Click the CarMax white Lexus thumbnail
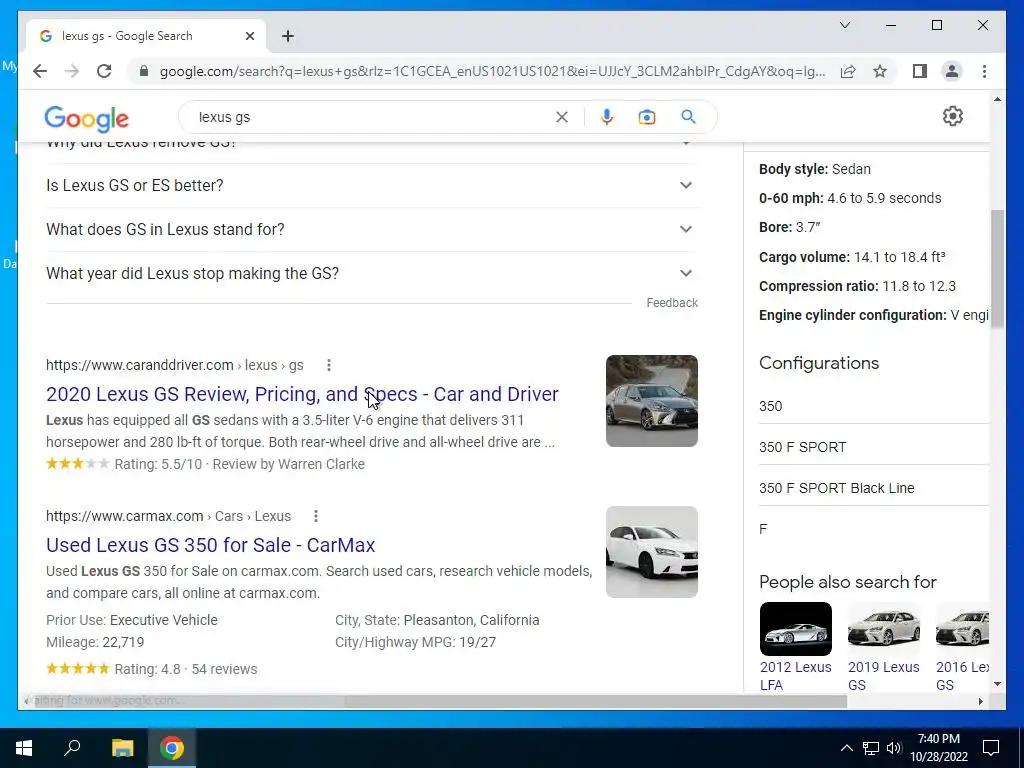Viewport: 1024px width, 768px height. pyautogui.click(x=652, y=552)
